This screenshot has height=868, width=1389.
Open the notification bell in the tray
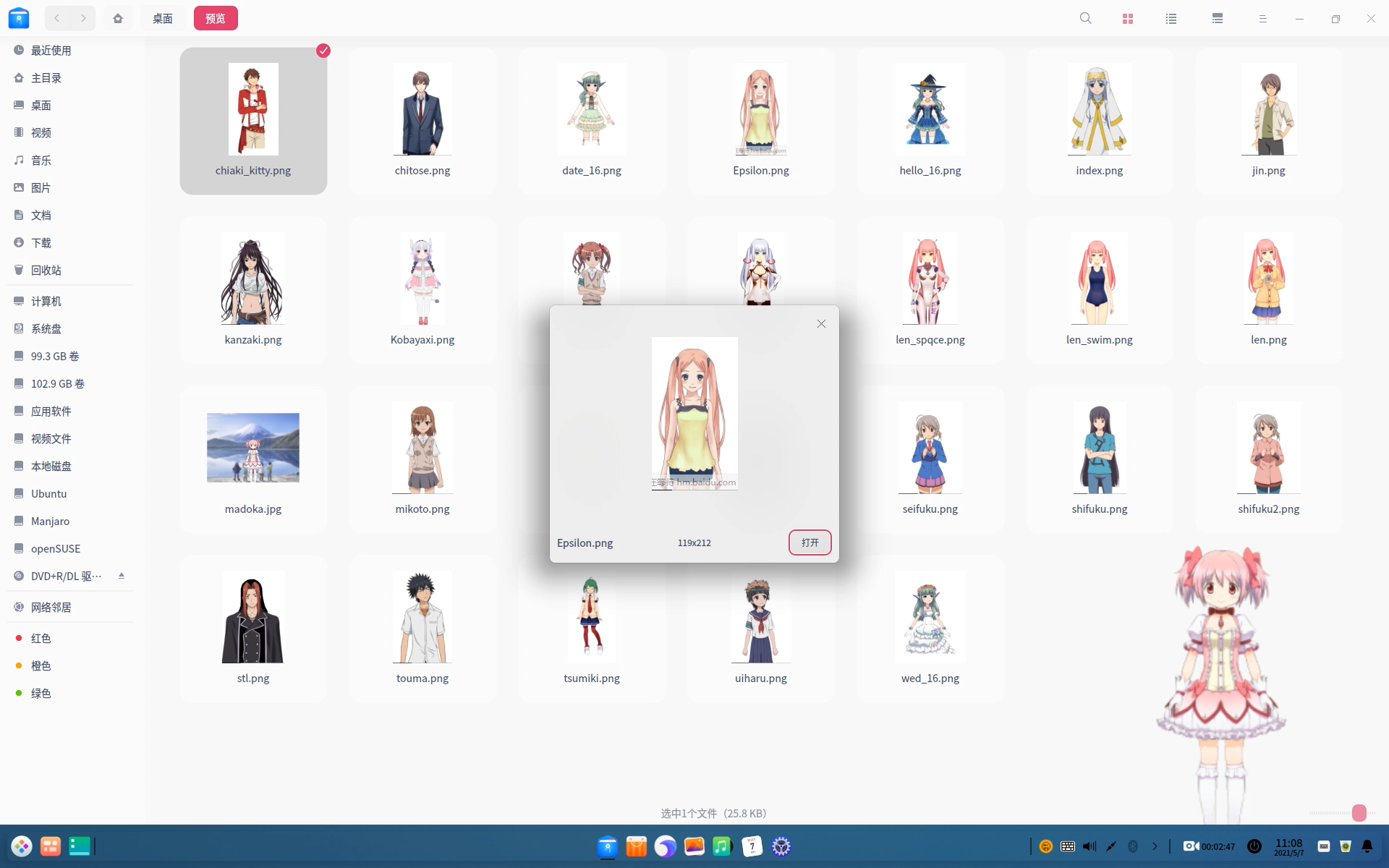click(x=1367, y=846)
